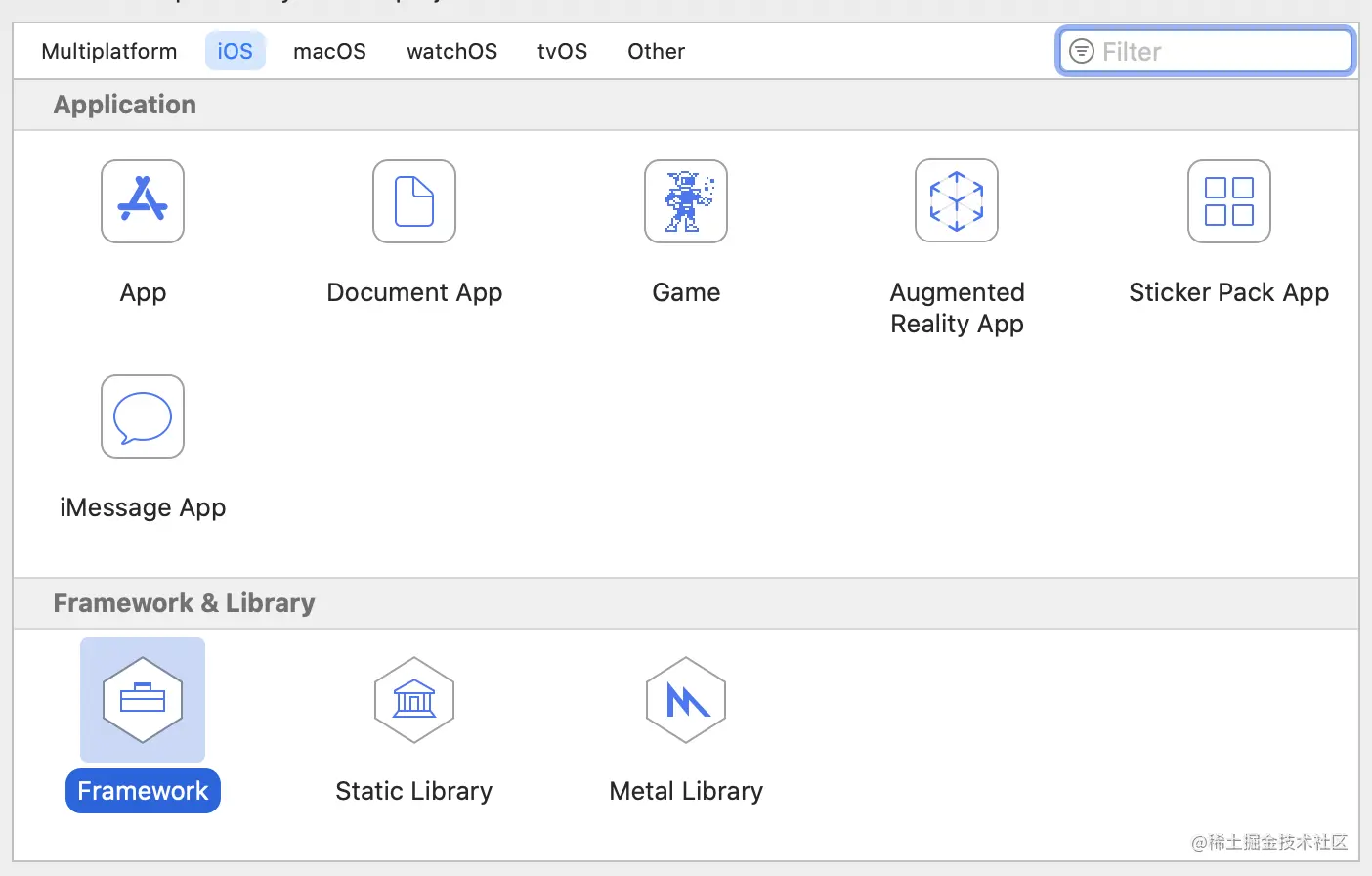The height and width of the screenshot is (876, 1372).
Task: Click the "Augmented Reality App" label
Action: coord(957,308)
